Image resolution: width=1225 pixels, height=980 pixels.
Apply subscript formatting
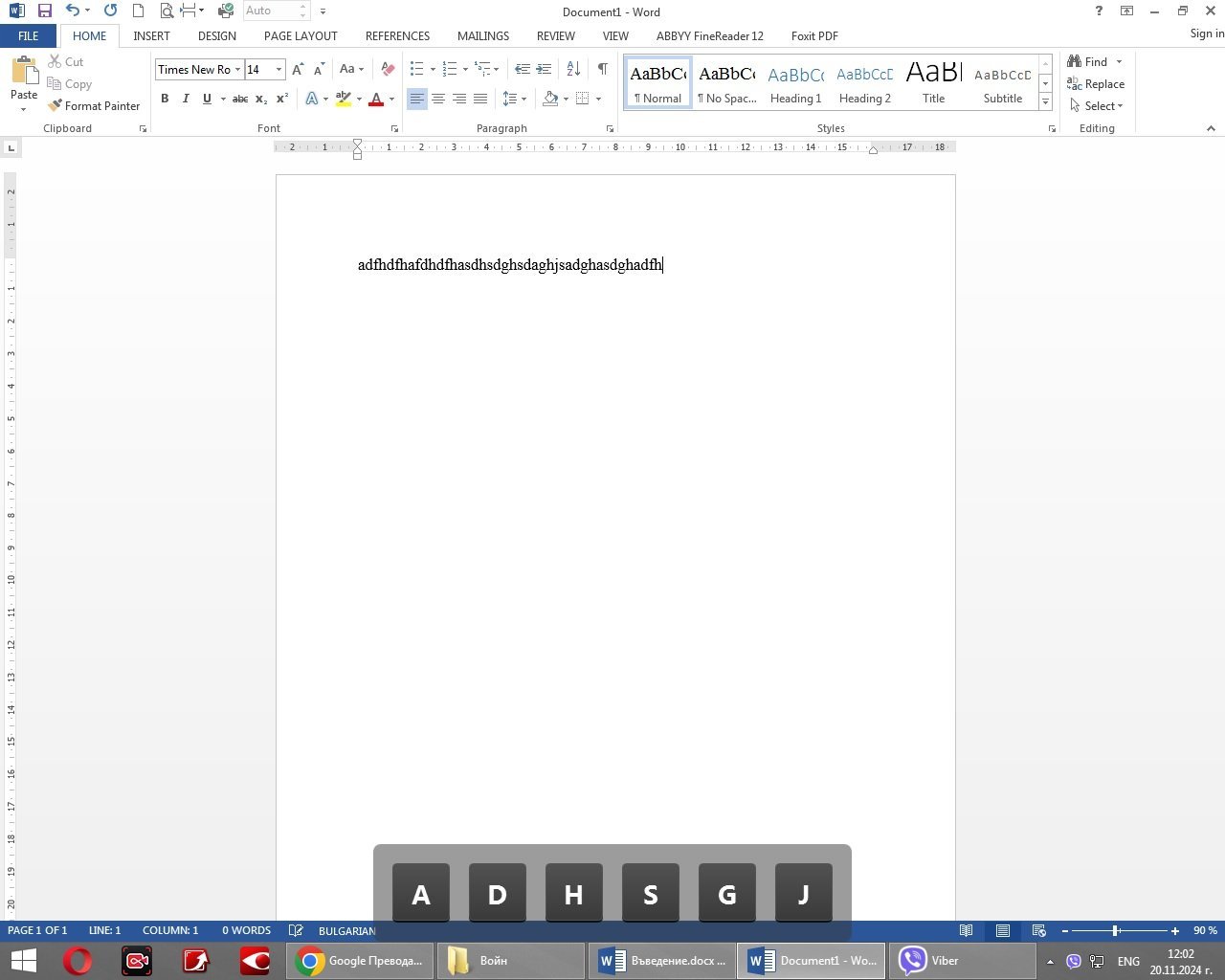(261, 99)
